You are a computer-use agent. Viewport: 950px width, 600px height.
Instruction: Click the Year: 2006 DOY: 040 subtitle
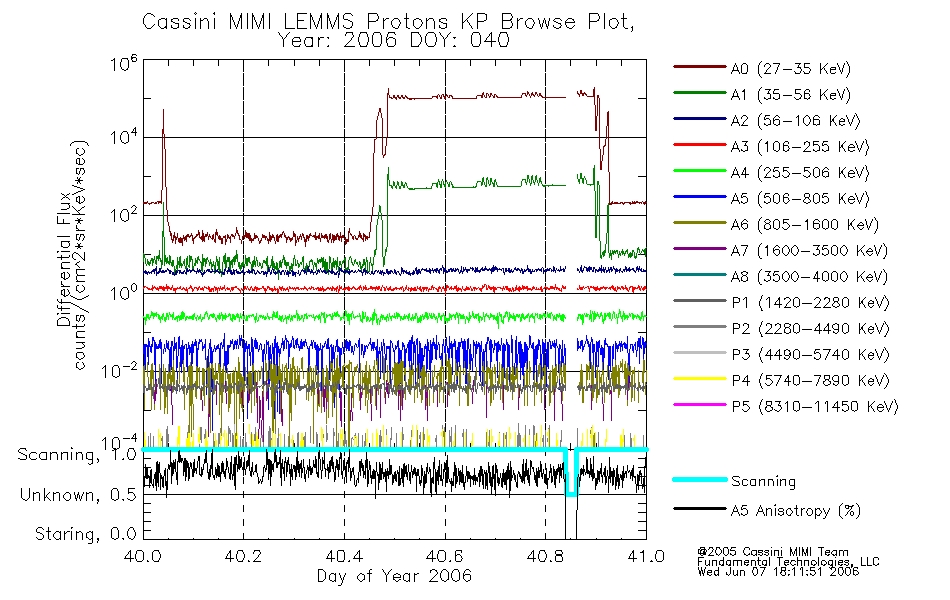coord(394,41)
